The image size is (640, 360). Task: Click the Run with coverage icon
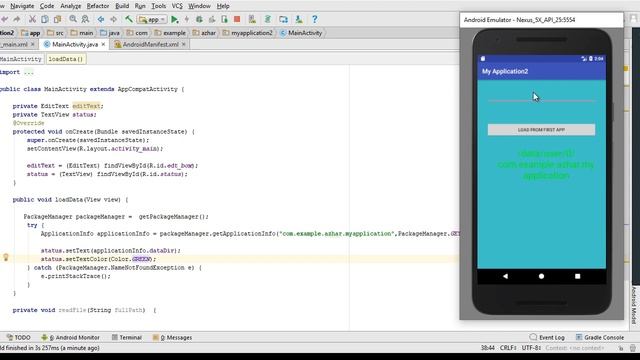(x=212, y=19)
